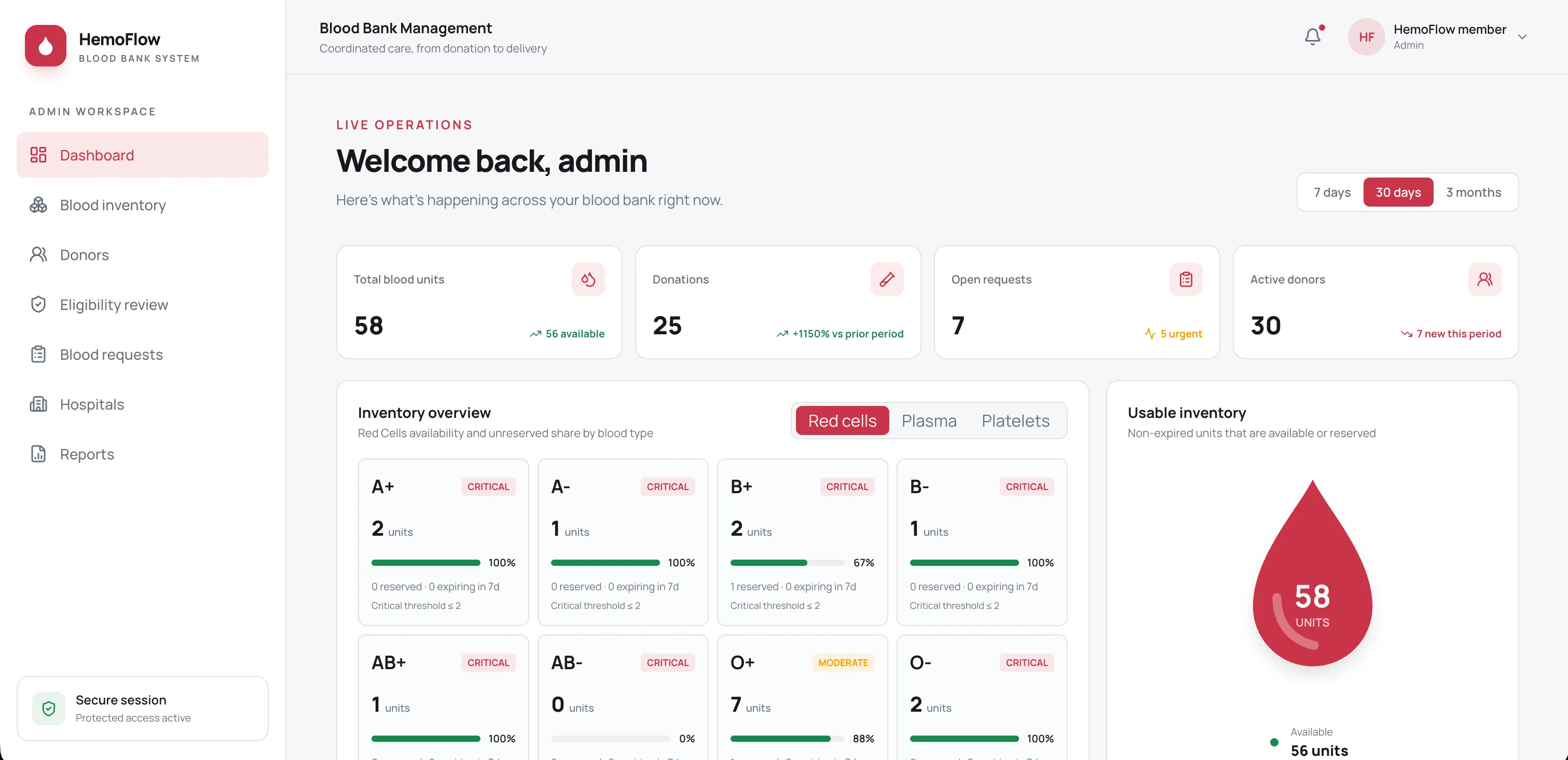Switch to the Platelets tab
Screen dimensions: 1568x760
point(1015,421)
